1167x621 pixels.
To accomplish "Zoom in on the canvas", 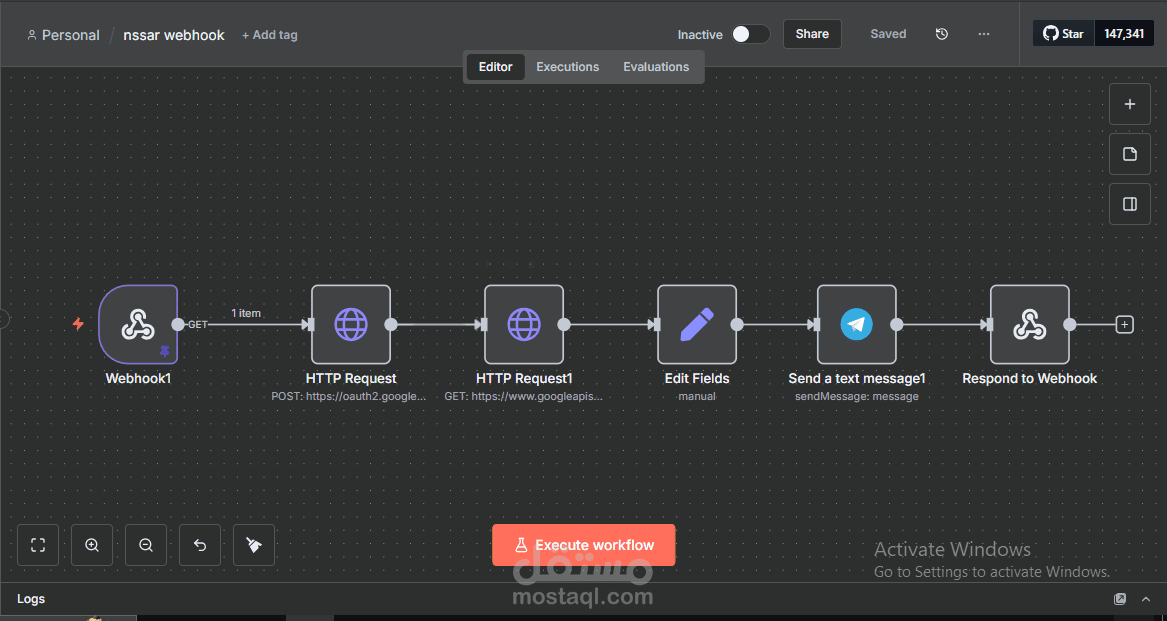I will (92, 545).
